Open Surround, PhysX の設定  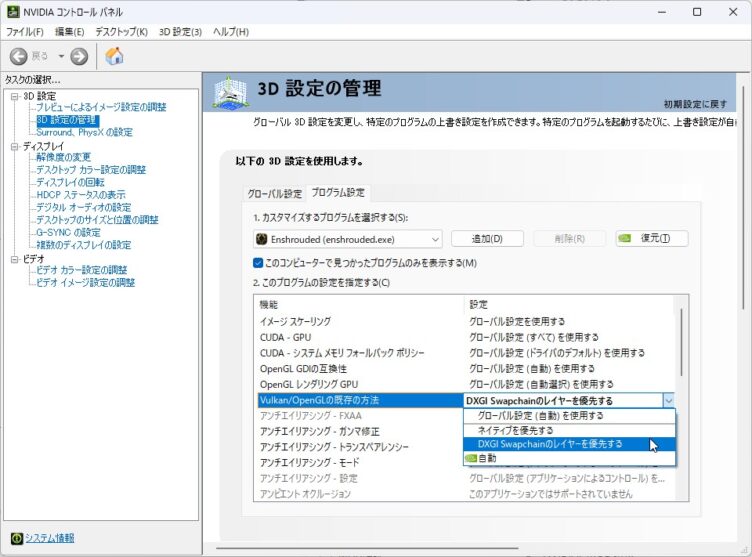[x=84, y=132]
